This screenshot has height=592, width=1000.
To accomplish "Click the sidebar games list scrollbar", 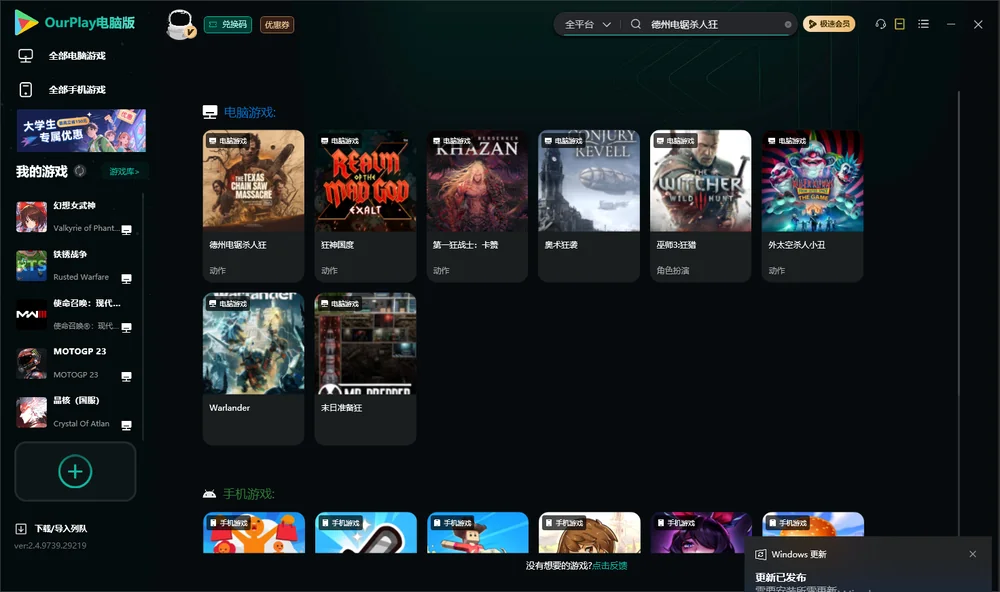I will (x=143, y=316).
